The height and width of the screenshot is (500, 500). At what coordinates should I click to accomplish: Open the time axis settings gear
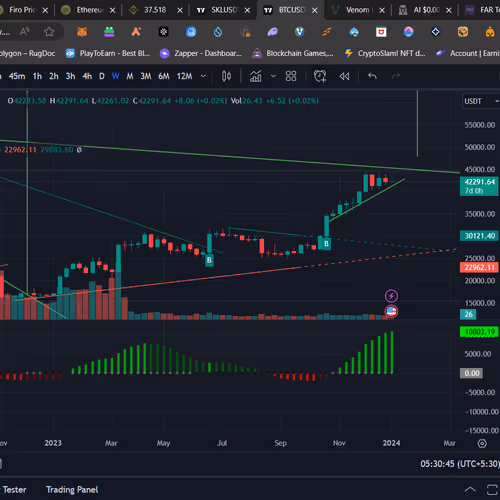(x=482, y=443)
